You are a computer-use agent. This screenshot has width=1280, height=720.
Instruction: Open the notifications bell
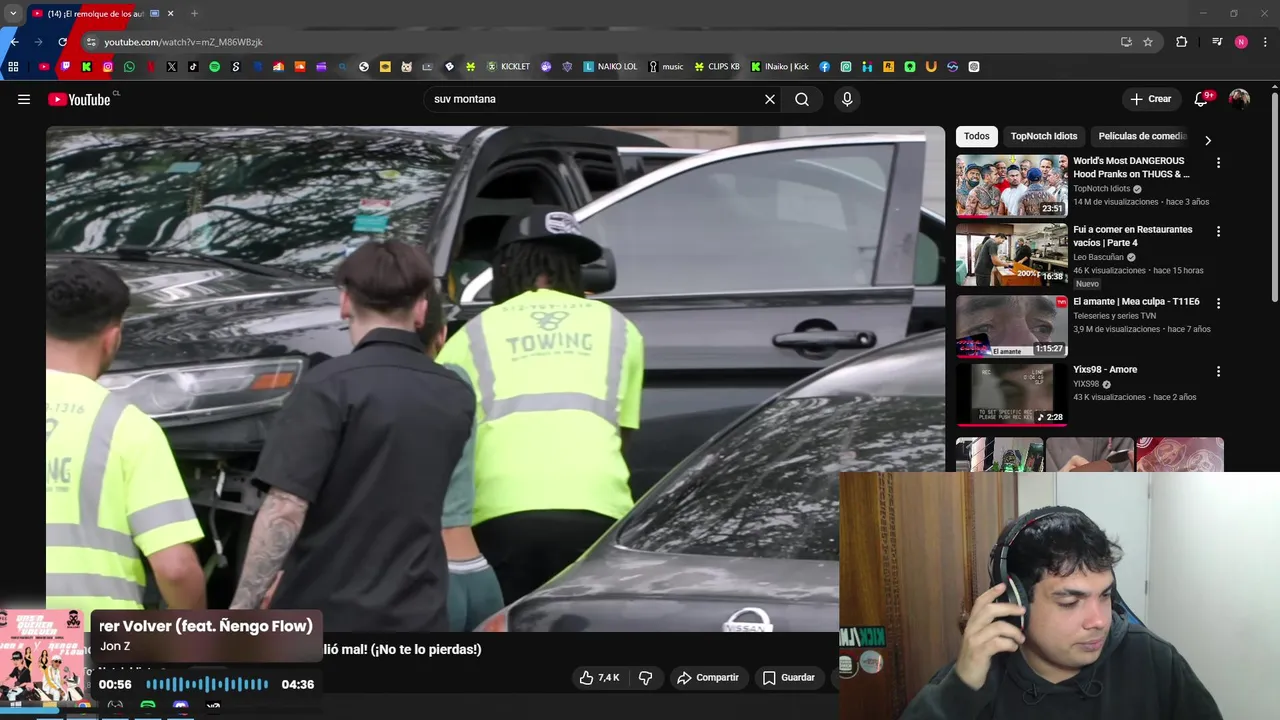1201,99
